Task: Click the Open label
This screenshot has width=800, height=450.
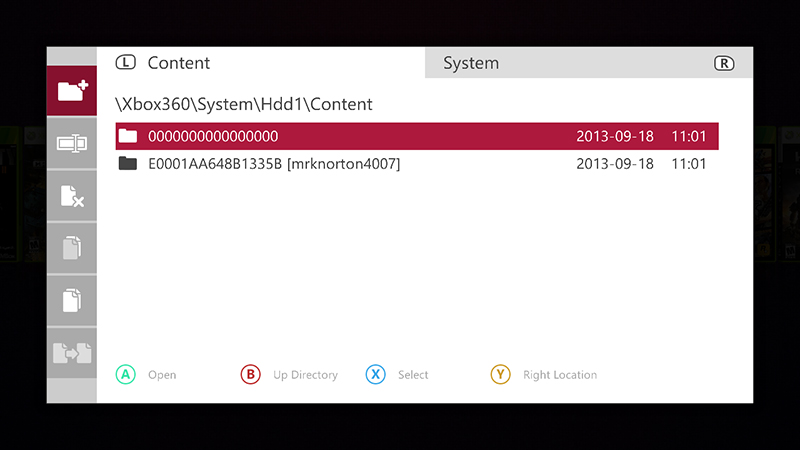Action: 162,375
